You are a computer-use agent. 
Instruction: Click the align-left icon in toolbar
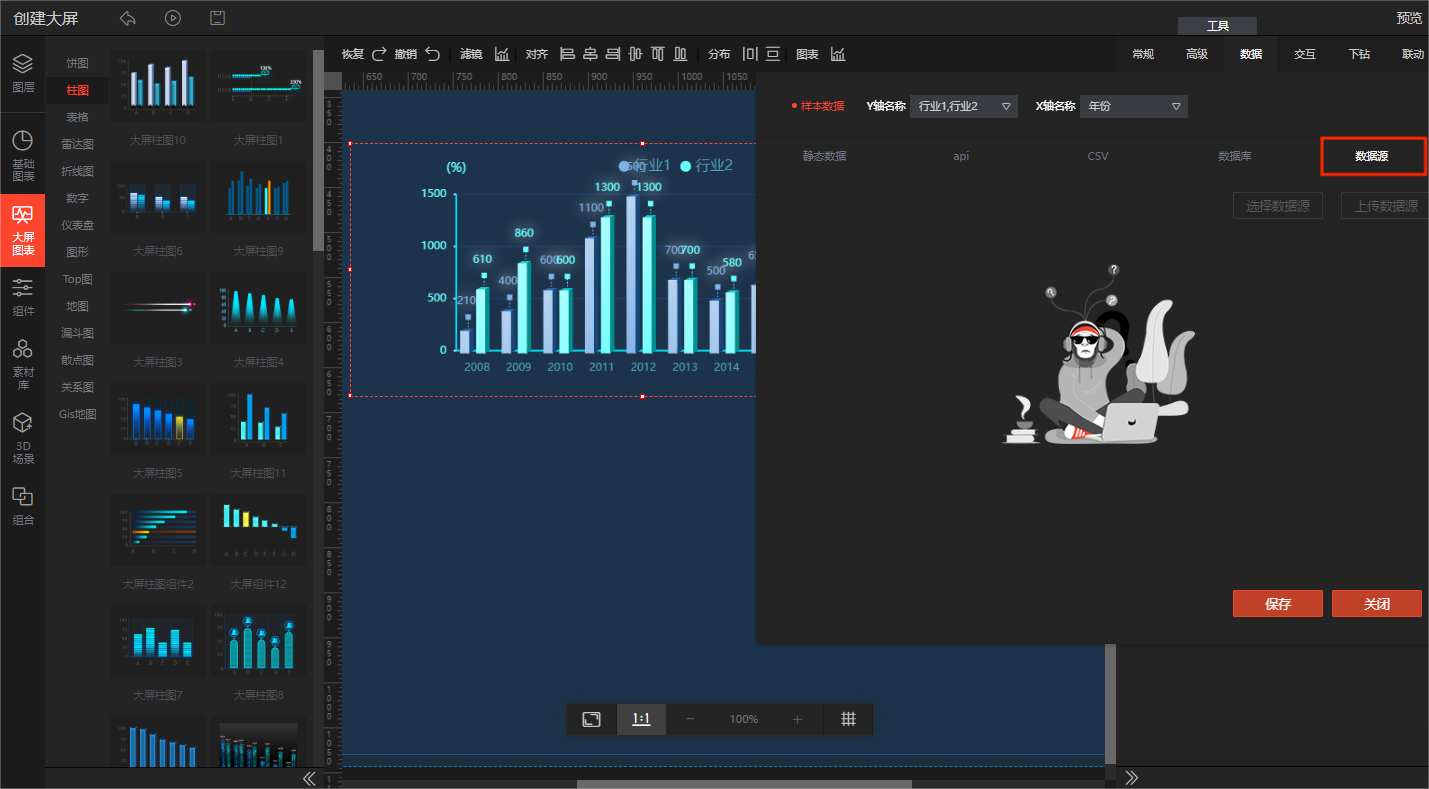[567, 54]
